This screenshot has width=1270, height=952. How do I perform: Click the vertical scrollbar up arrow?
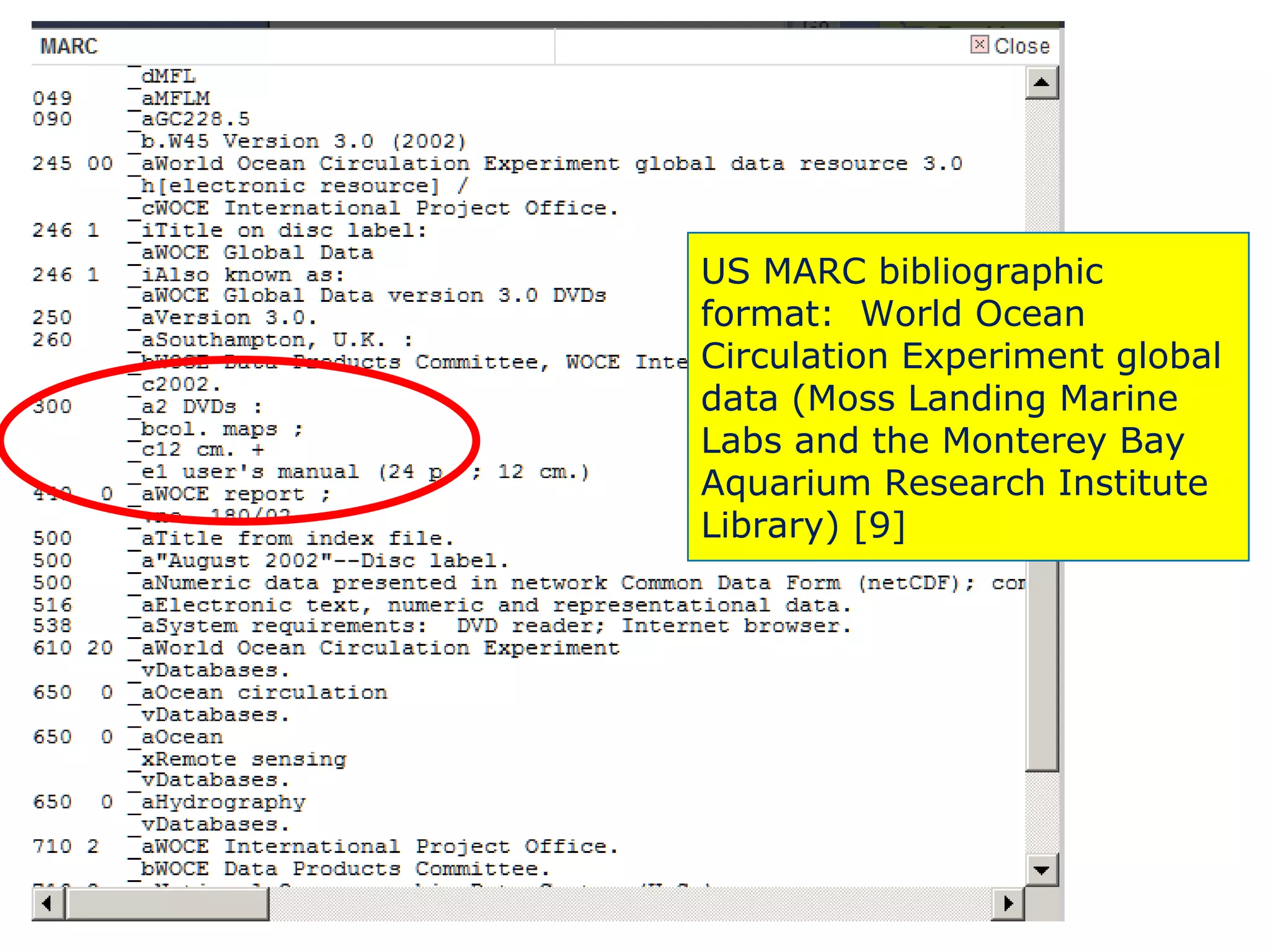(x=1042, y=82)
